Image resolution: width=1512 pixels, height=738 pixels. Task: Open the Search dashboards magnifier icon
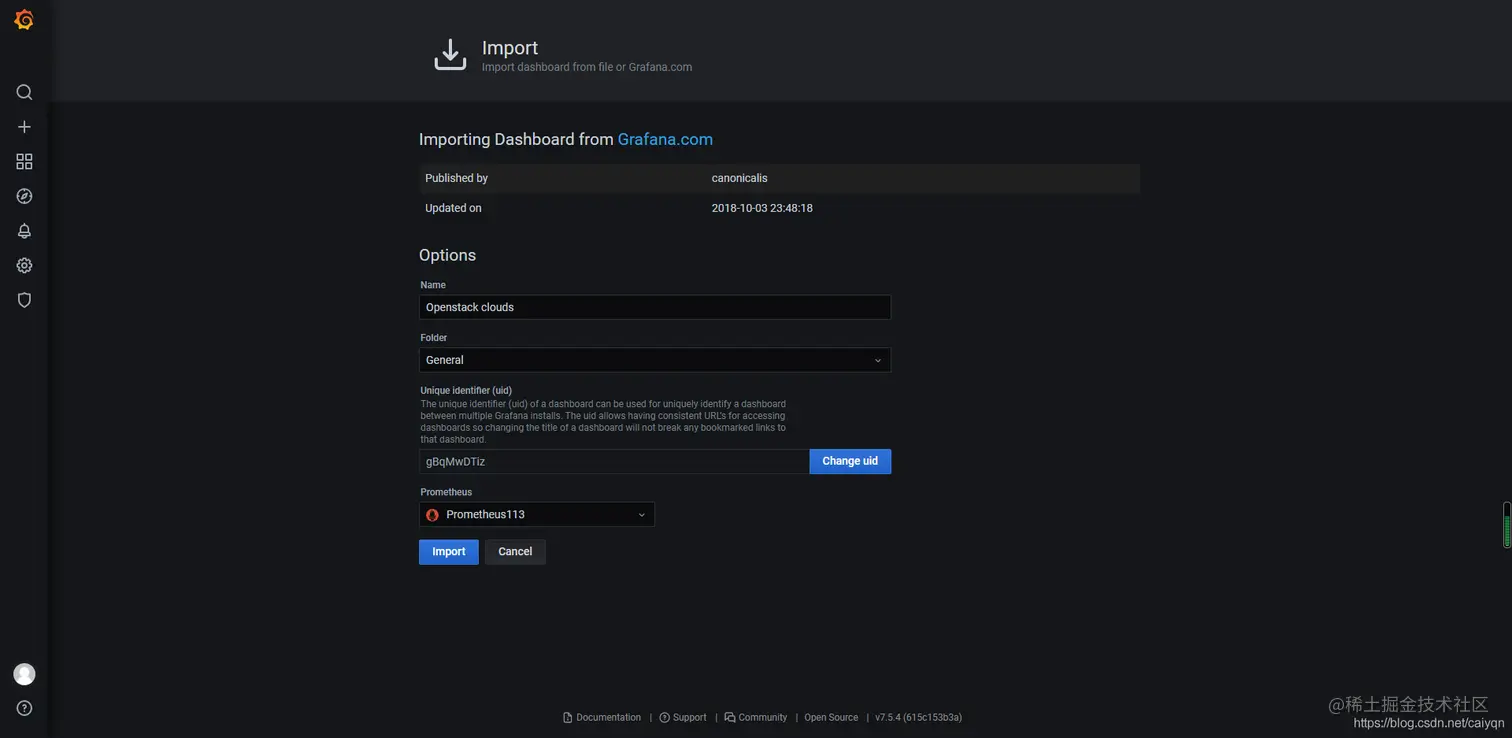(24, 92)
